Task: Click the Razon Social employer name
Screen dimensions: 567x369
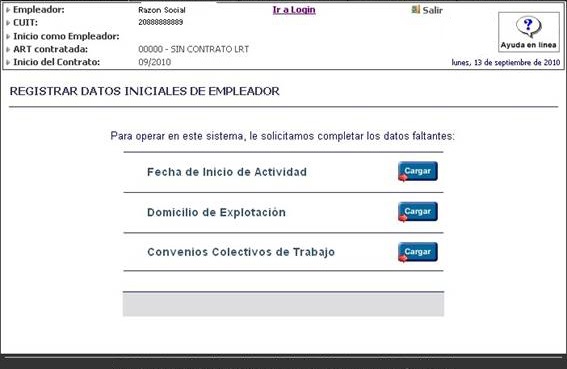Action: 162,10
